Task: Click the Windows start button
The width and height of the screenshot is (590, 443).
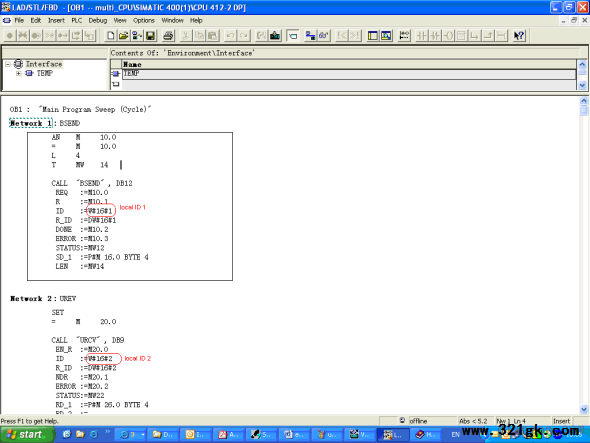Action: tap(27, 435)
